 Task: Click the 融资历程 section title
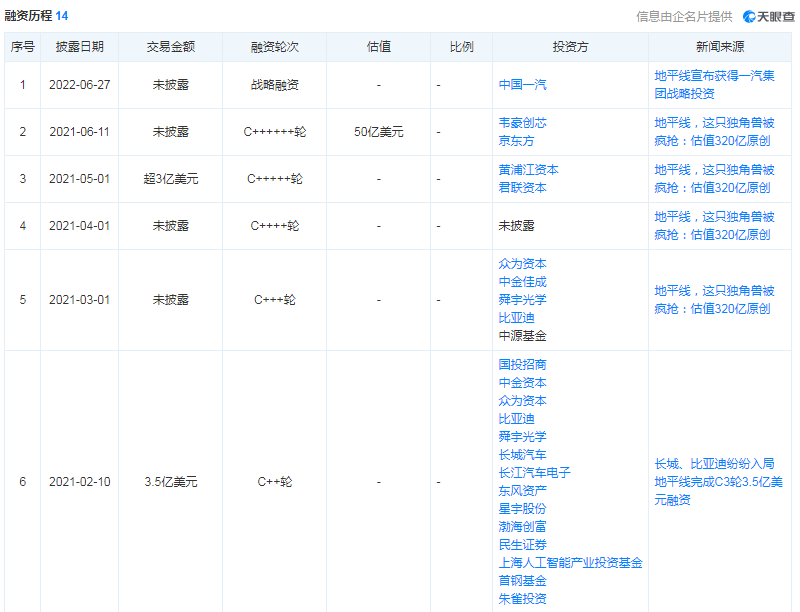[29, 16]
